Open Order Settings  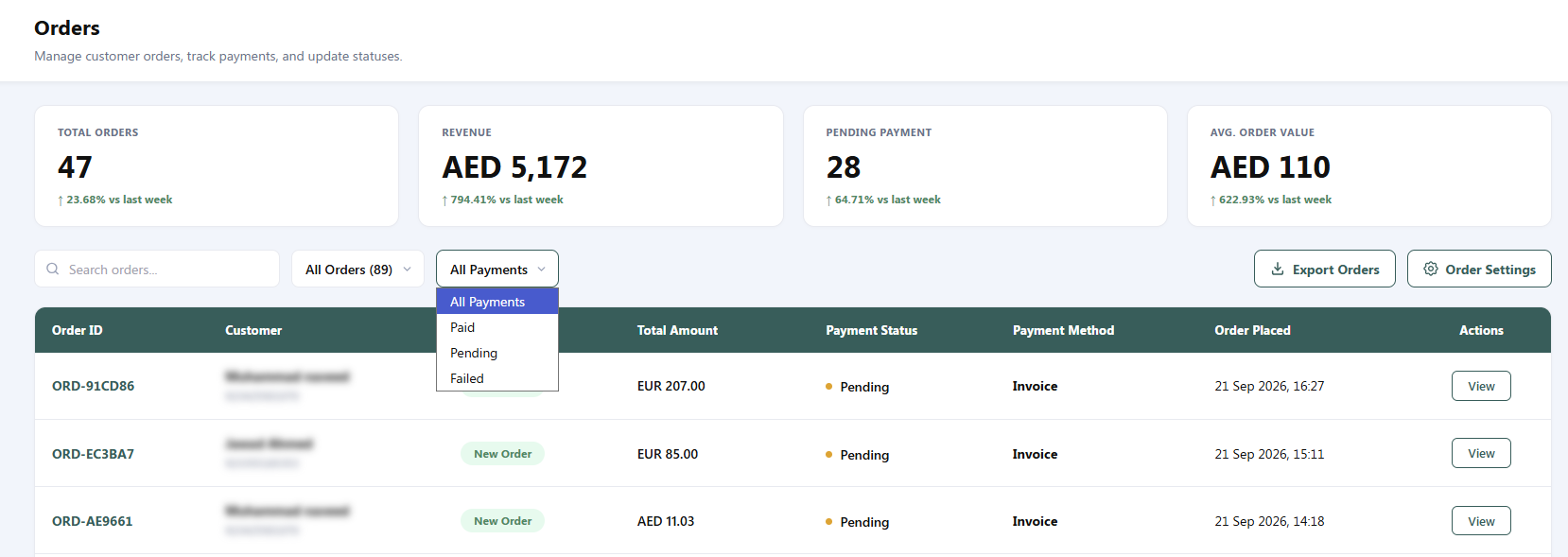(x=1479, y=269)
